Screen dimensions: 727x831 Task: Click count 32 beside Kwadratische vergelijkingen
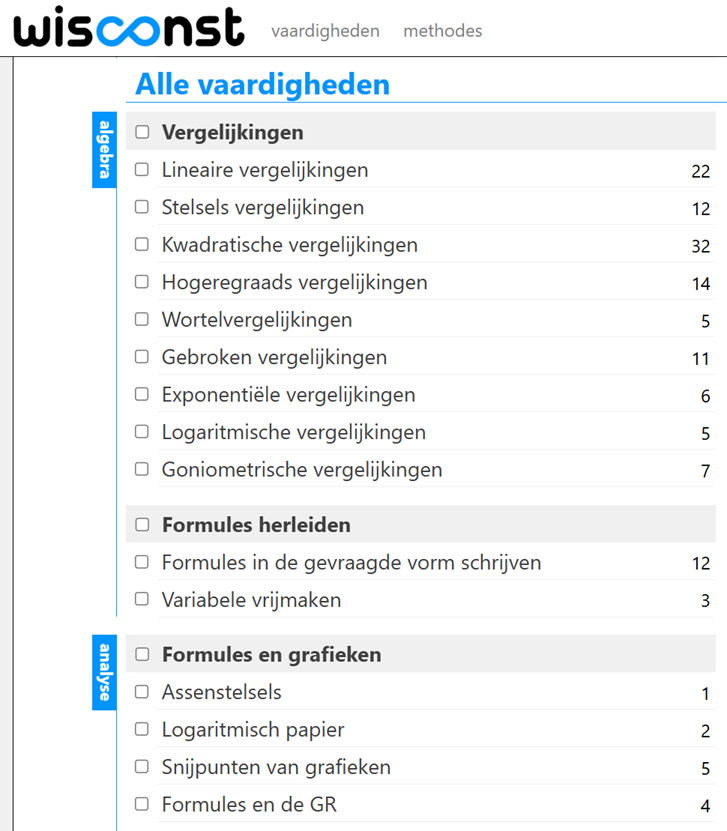pyautogui.click(x=700, y=247)
